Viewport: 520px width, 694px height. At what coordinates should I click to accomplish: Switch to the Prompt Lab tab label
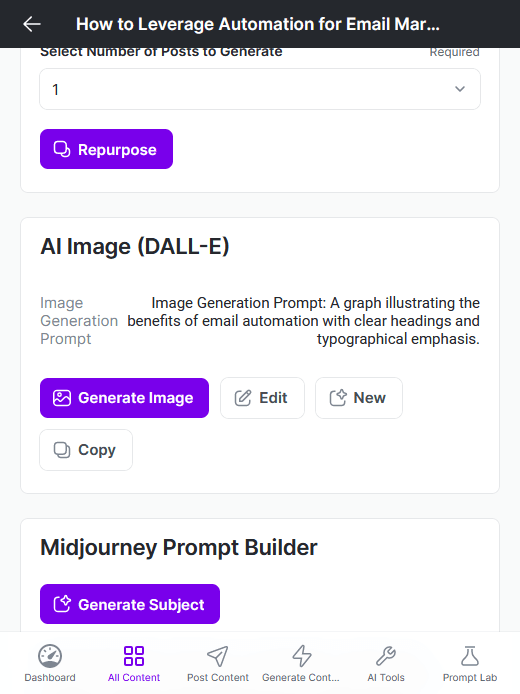[x=470, y=678]
